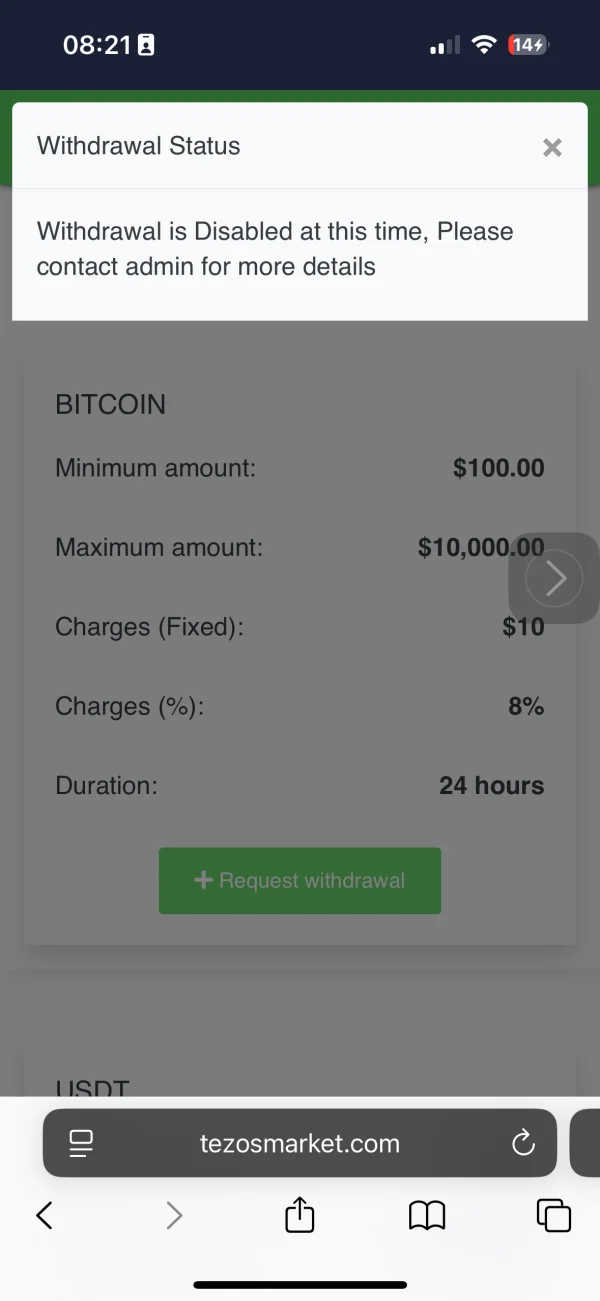Tap the Withdrawal Status title
Image resolution: width=600 pixels, height=1301 pixels.
tap(139, 146)
